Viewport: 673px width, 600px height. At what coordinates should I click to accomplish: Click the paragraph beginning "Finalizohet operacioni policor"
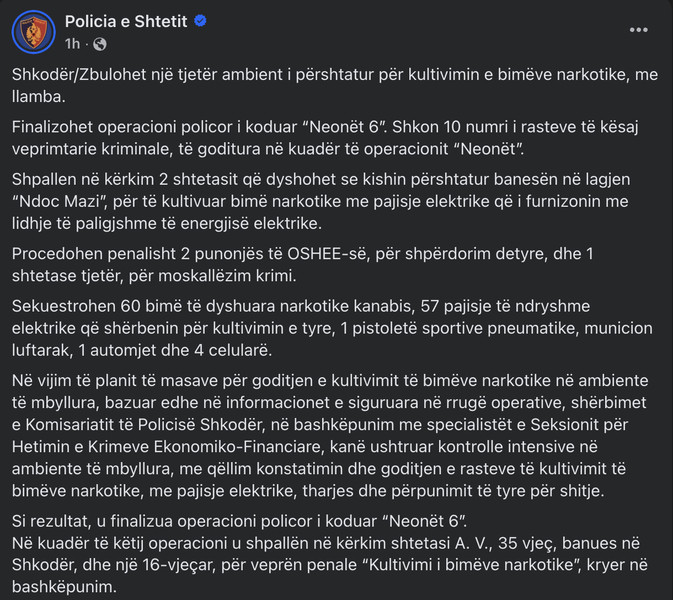(325, 138)
